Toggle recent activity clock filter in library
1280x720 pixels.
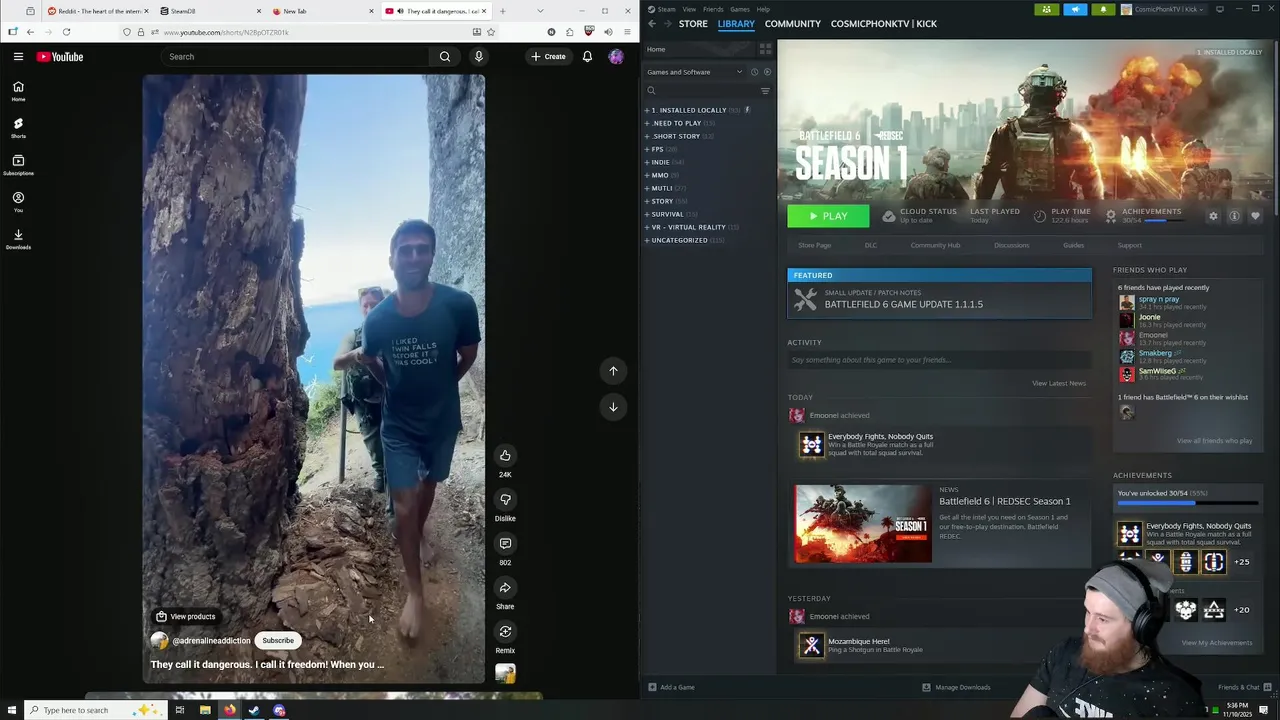point(754,72)
